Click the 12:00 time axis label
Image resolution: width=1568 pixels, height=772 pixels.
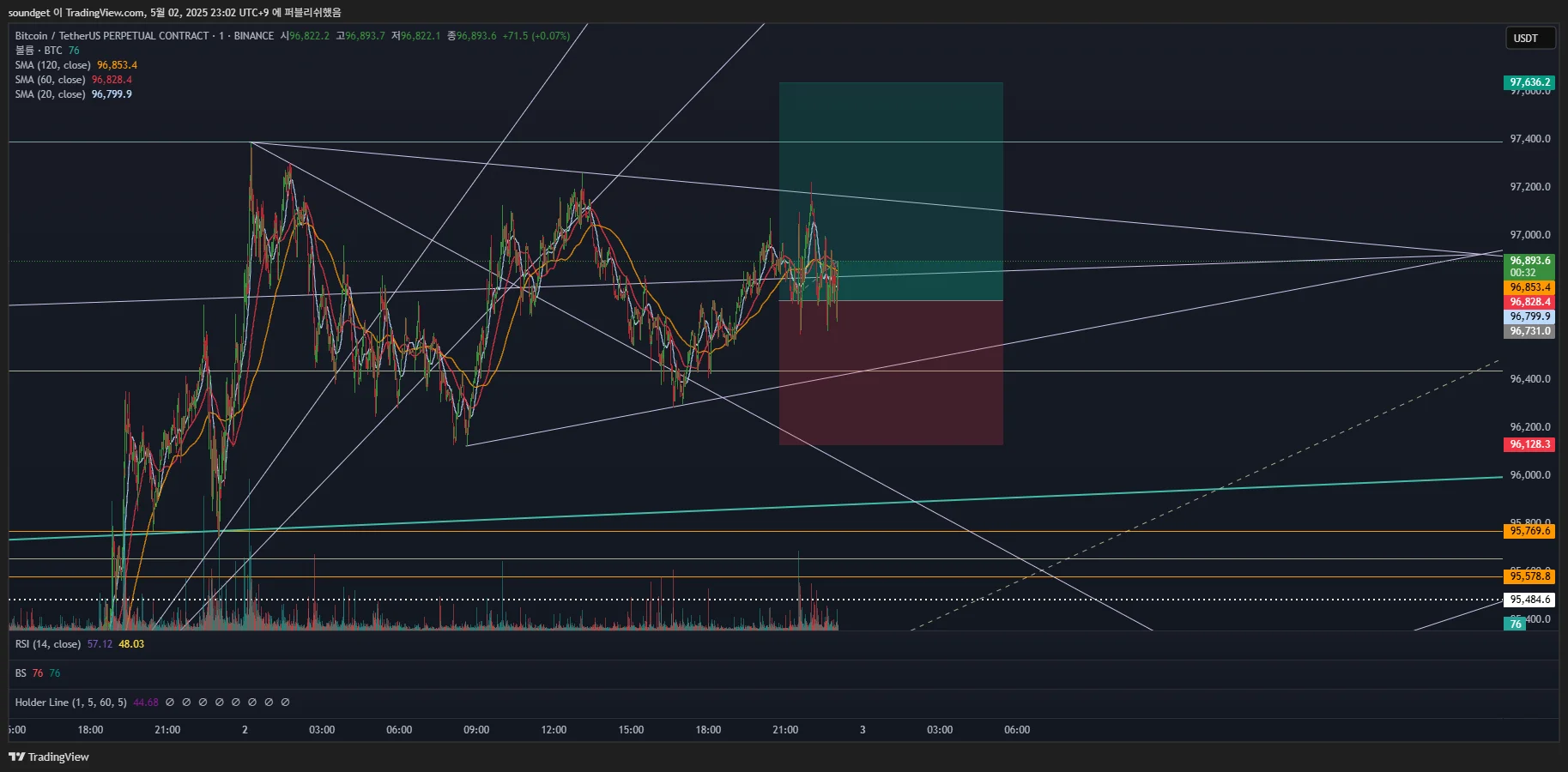[554, 730]
